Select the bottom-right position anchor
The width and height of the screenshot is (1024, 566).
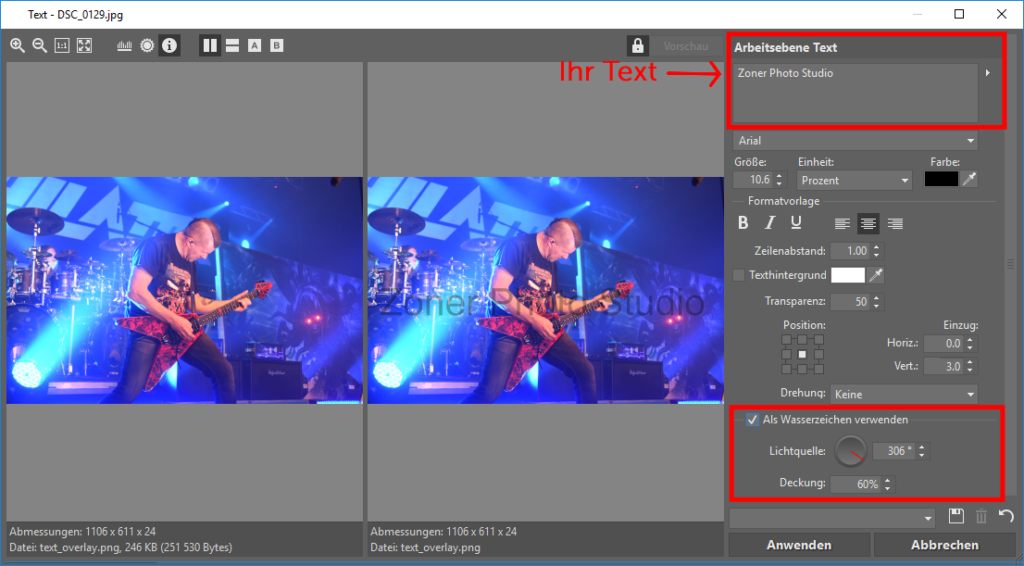coord(819,369)
